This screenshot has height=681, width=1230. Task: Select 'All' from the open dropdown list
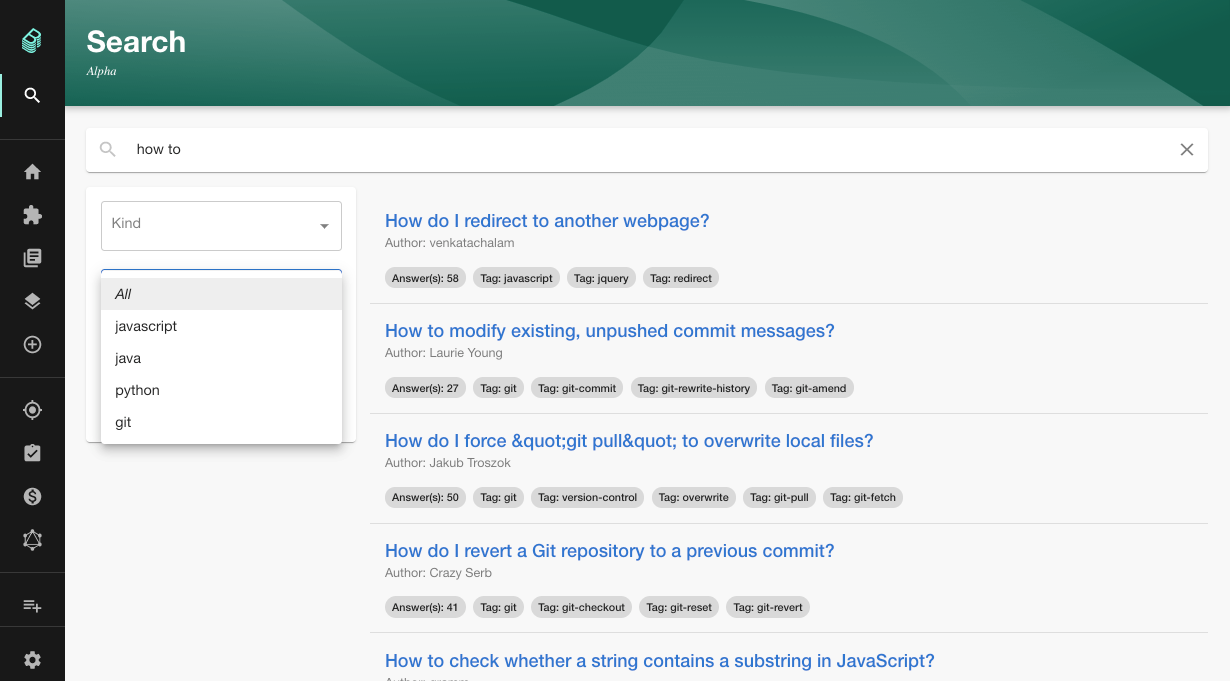pyautogui.click(x=221, y=294)
